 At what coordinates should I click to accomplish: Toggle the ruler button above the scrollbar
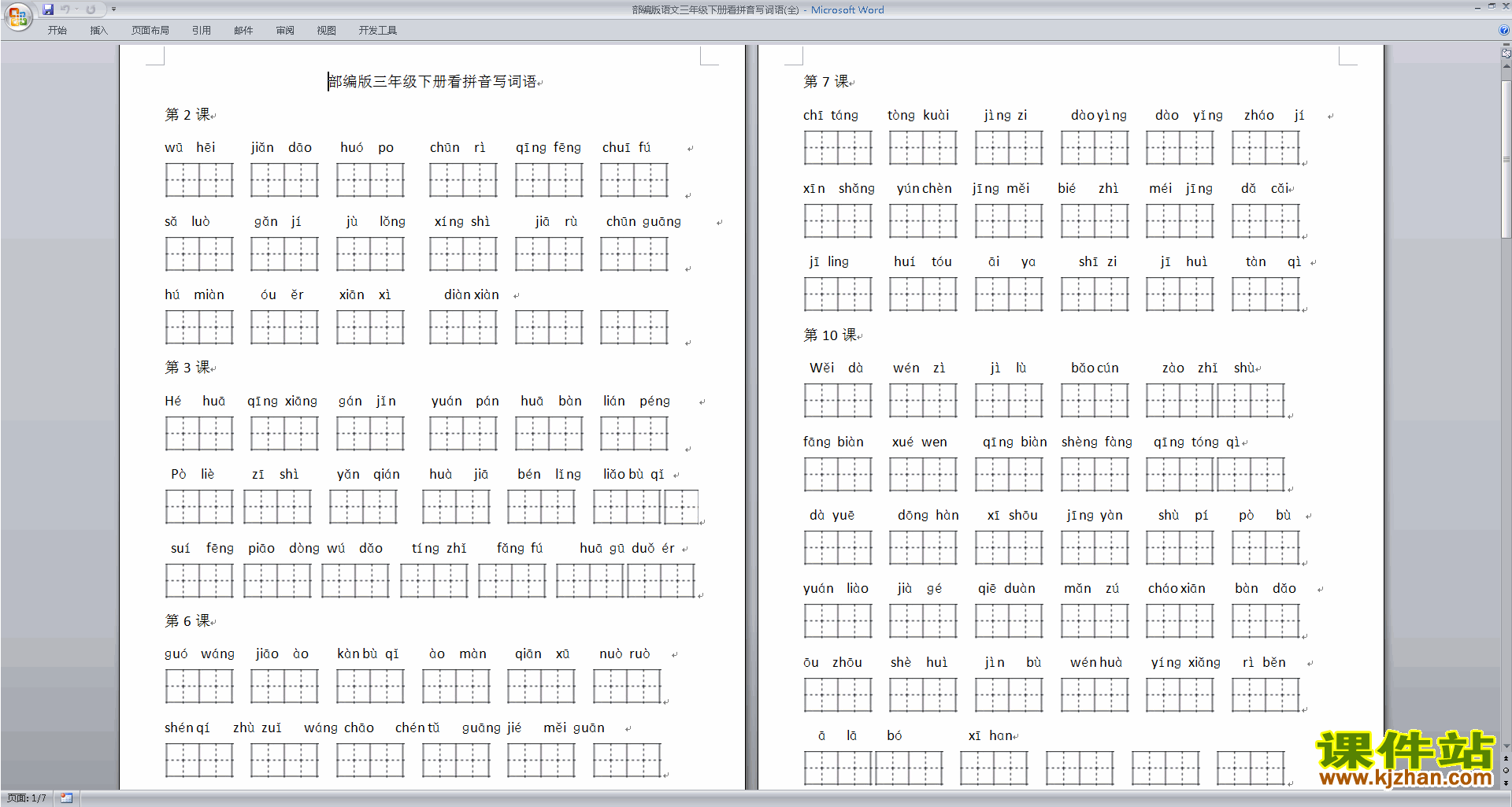(1506, 53)
